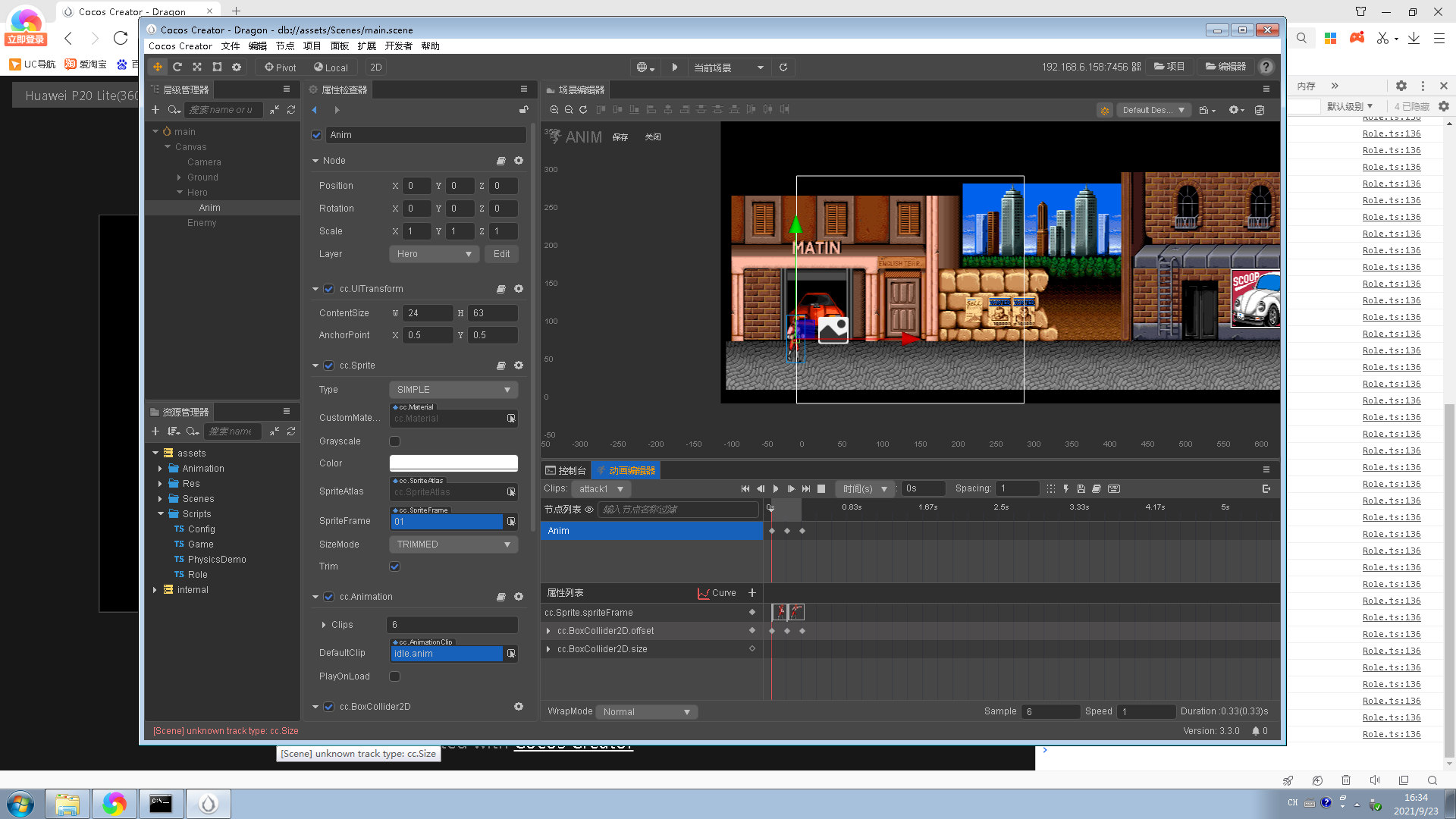Image resolution: width=1456 pixels, height=819 pixels.
Task: Open the WrapMode Normal dropdown
Action: (x=646, y=712)
